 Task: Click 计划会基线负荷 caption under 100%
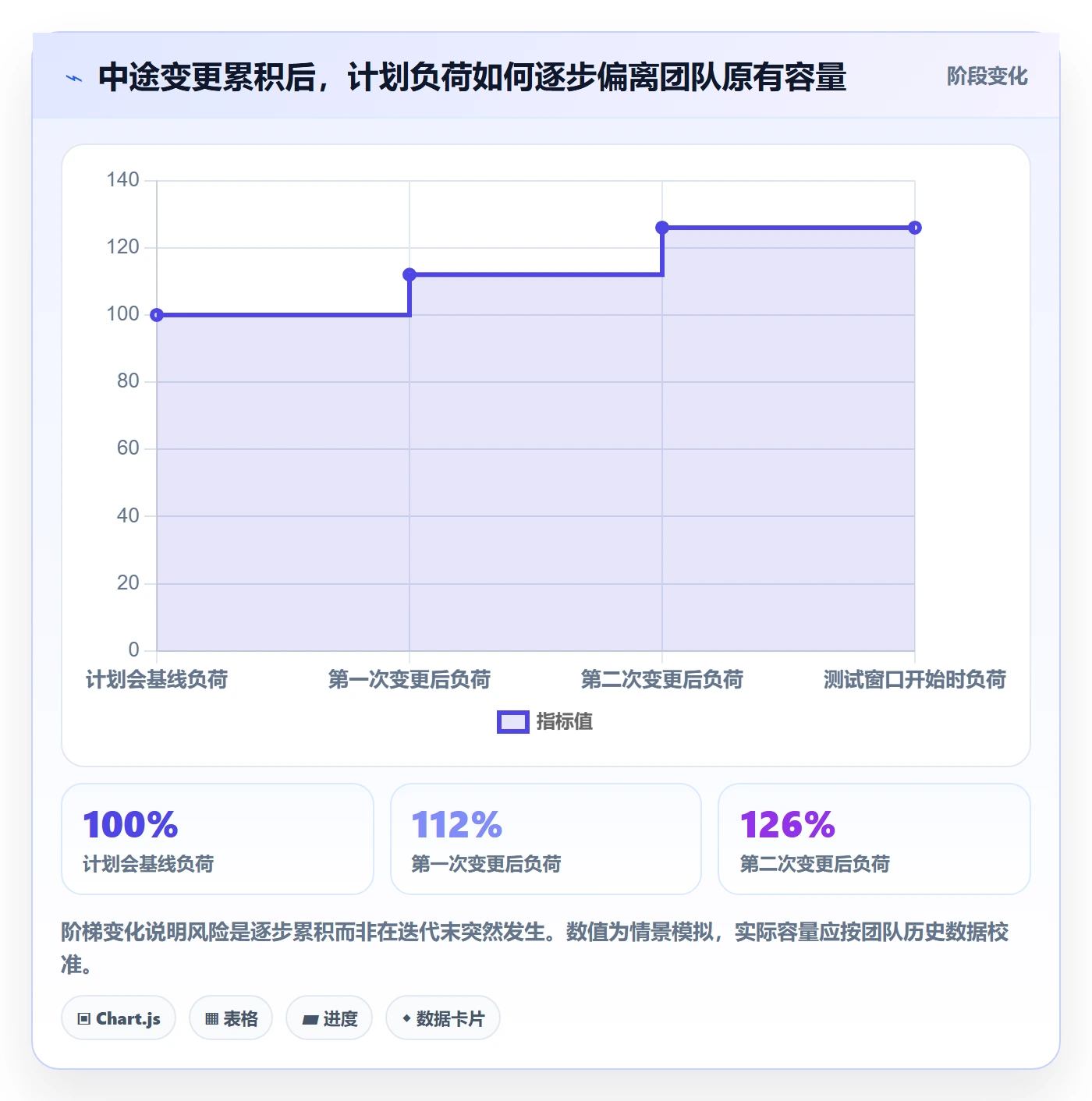(x=148, y=864)
